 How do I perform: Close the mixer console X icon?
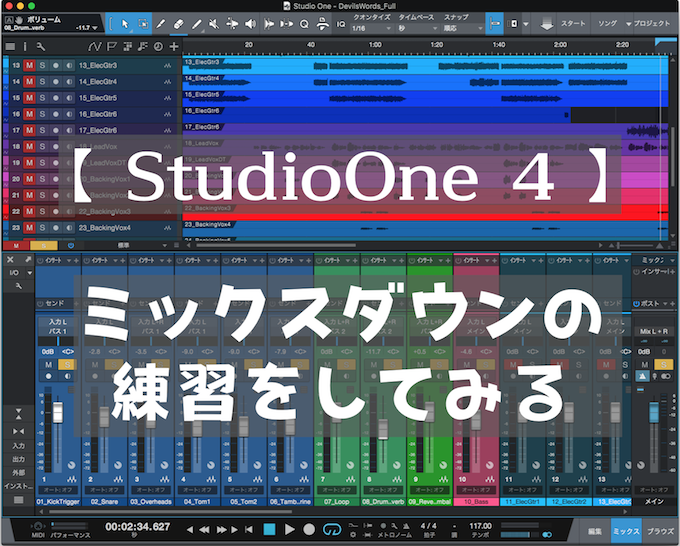(x=10, y=260)
